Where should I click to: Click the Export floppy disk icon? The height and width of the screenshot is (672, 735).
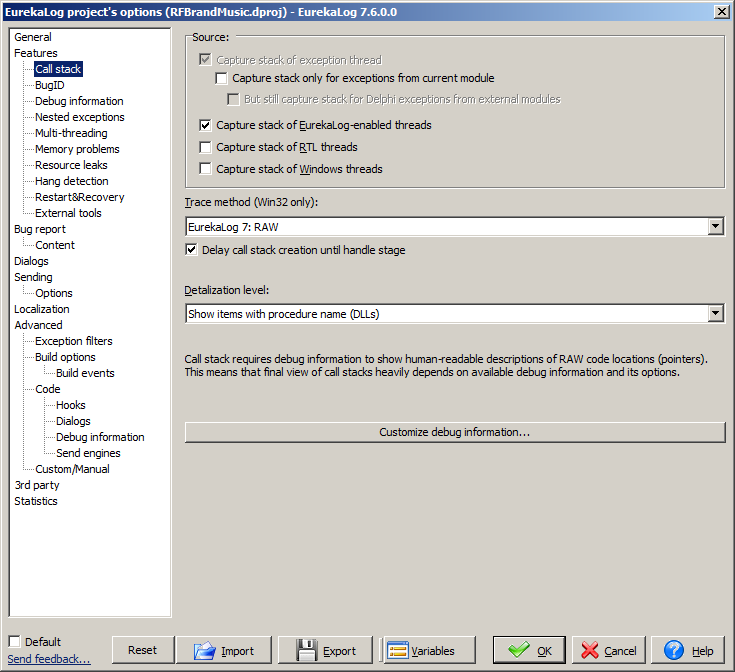click(x=307, y=650)
